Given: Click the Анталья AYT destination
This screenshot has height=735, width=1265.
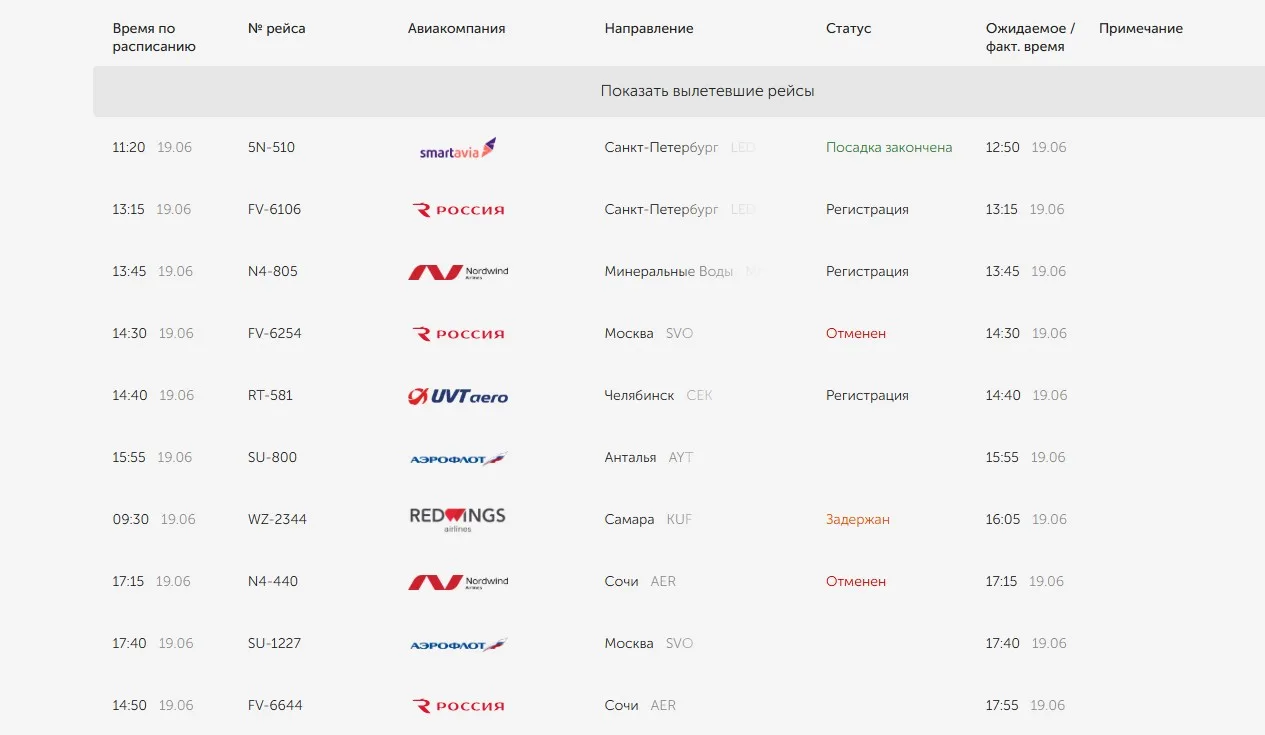Looking at the screenshot, I should coord(649,457).
